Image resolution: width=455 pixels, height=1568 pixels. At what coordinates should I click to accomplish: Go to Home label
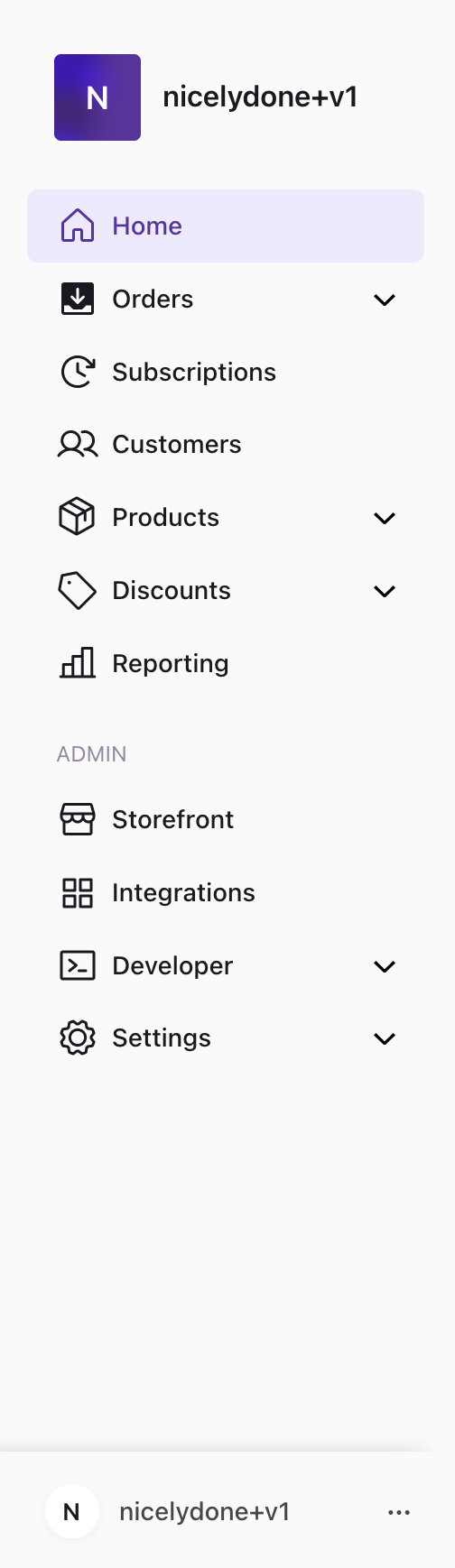[147, 226]
